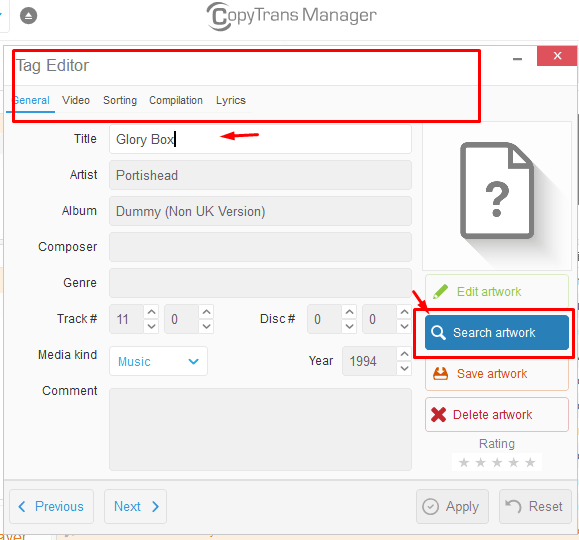The image size is (579, 540).
Task: Set rating to four stars
Action: [x=514, y=462]
